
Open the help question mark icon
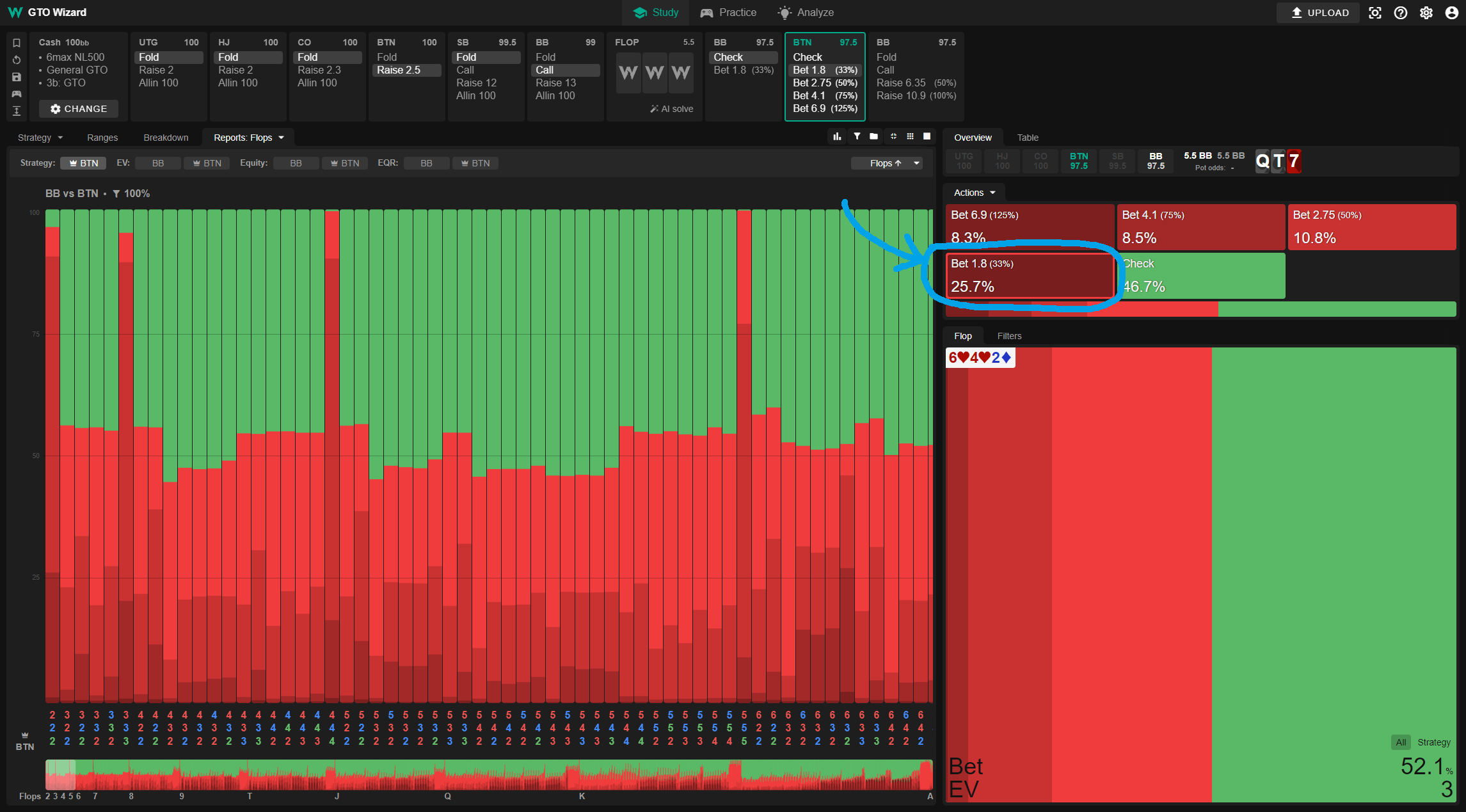pos(1401,13)
